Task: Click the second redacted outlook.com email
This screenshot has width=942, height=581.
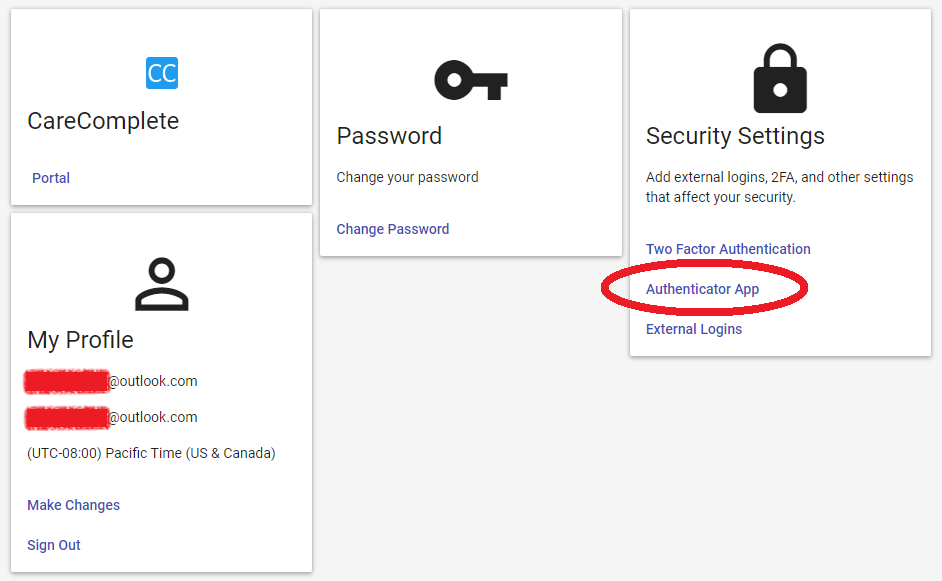Action: pos(110,417)
